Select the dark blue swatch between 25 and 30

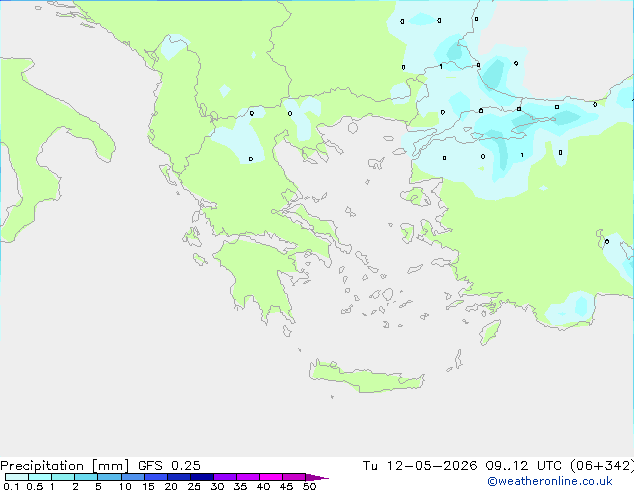(202, 477)
